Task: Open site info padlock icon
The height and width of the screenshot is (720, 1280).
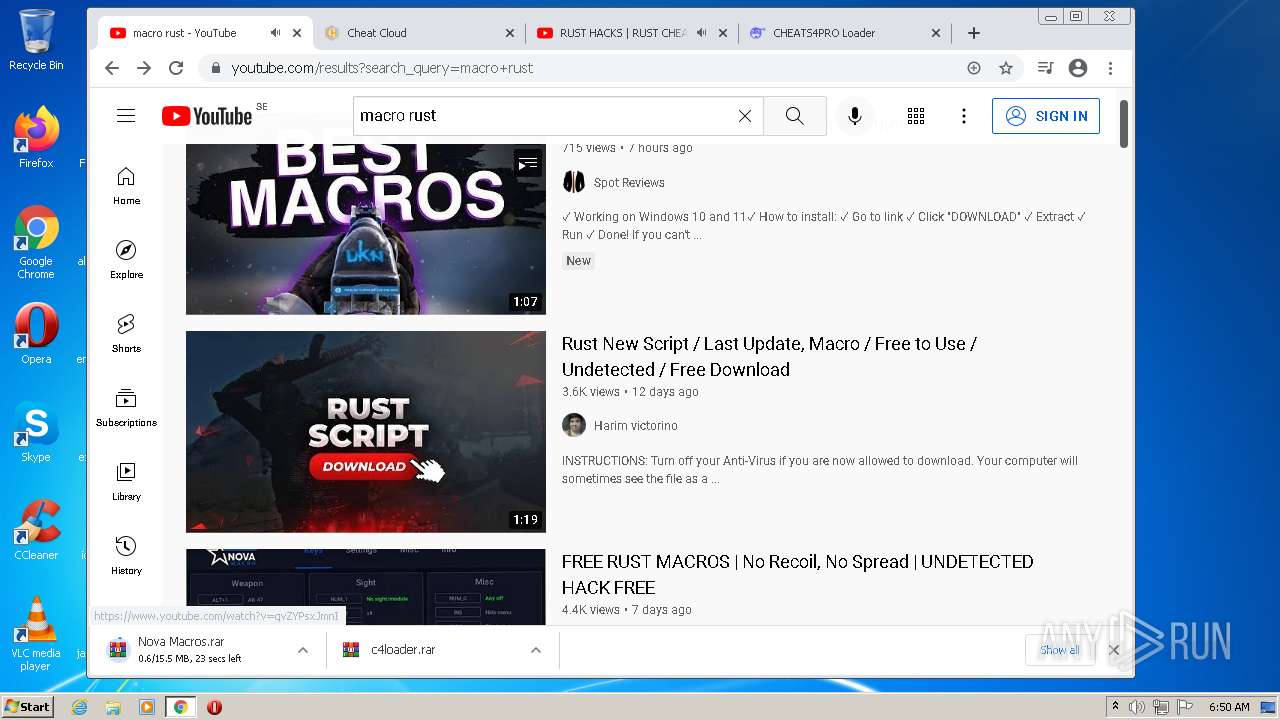Action: (215, 68)
